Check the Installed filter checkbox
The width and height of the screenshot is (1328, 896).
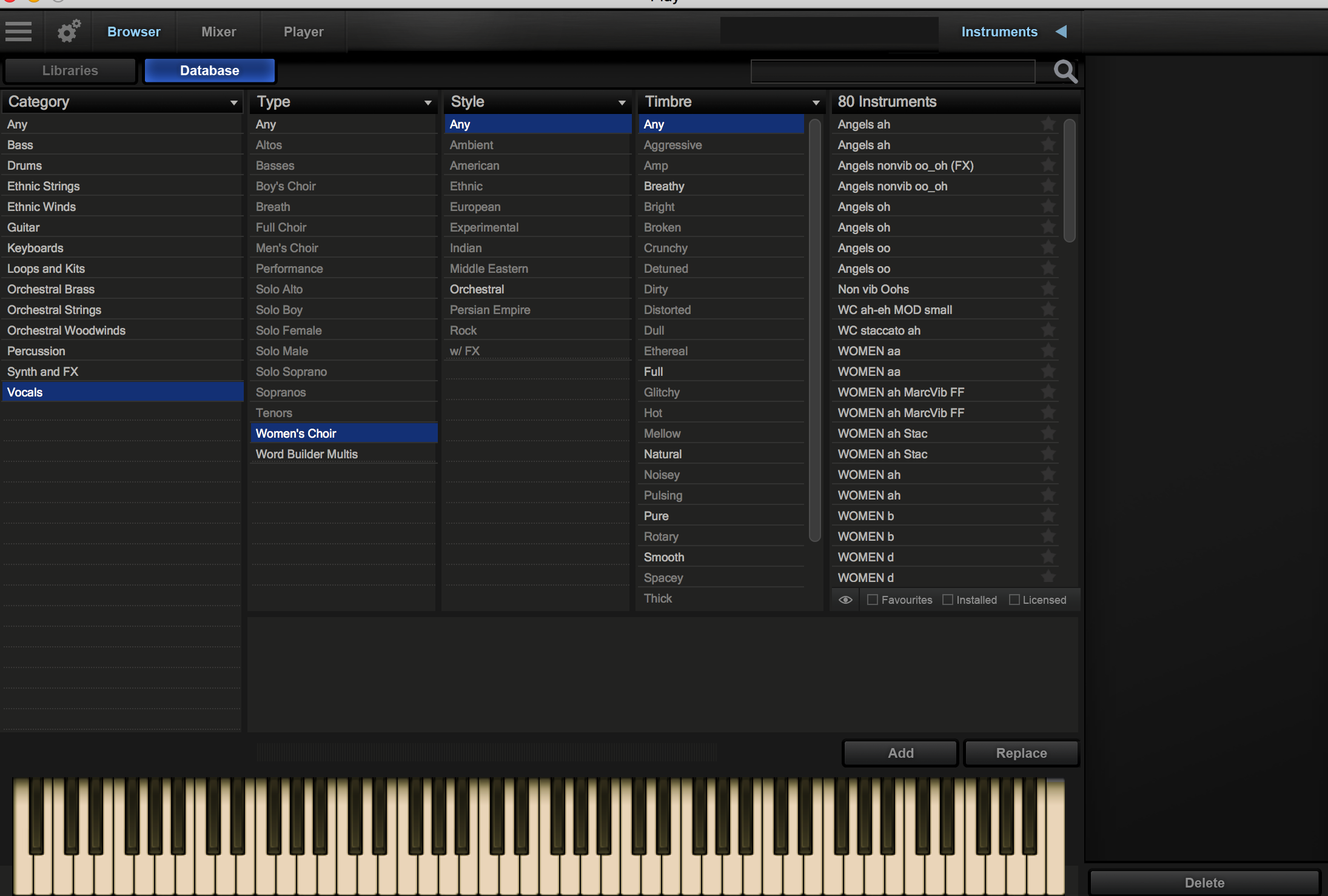pos(948,600)
